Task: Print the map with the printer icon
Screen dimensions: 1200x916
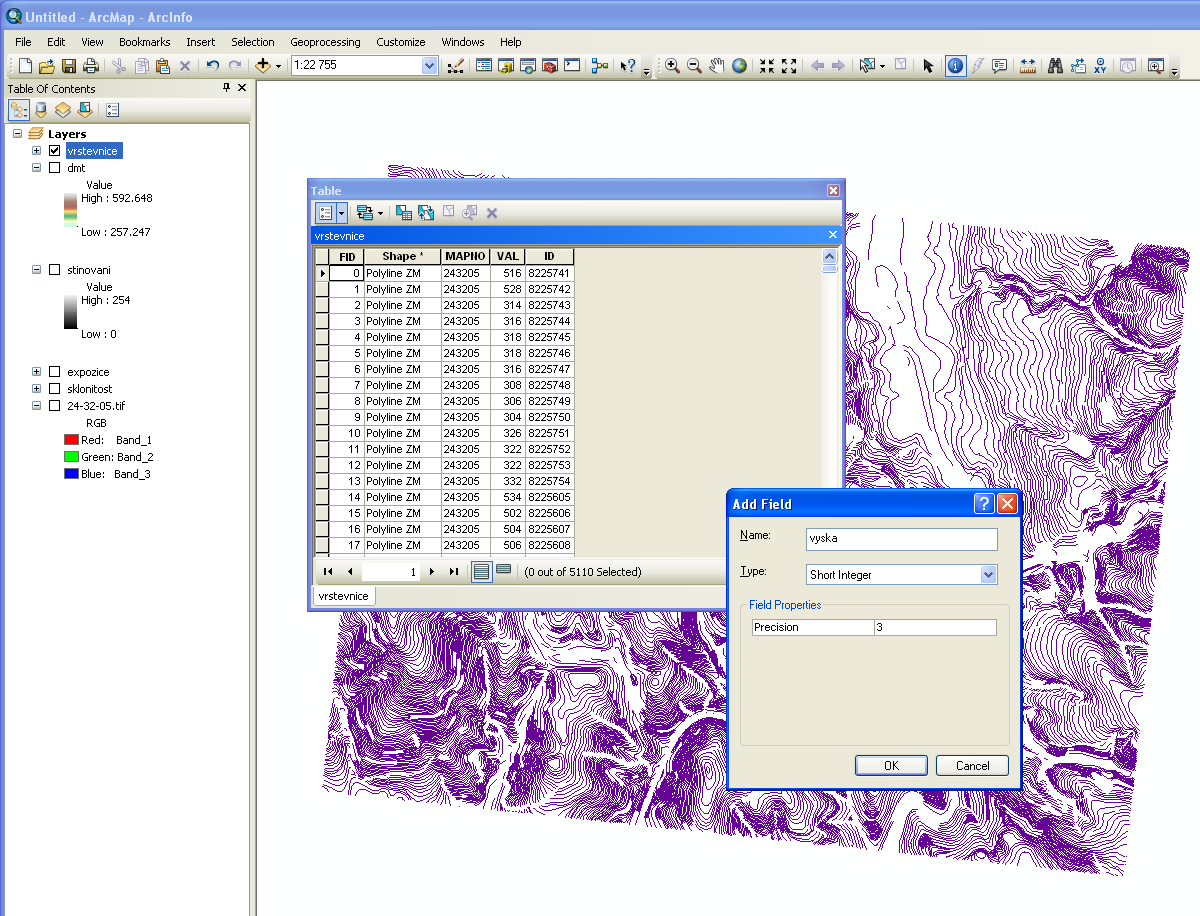Action: click(91, 66)
